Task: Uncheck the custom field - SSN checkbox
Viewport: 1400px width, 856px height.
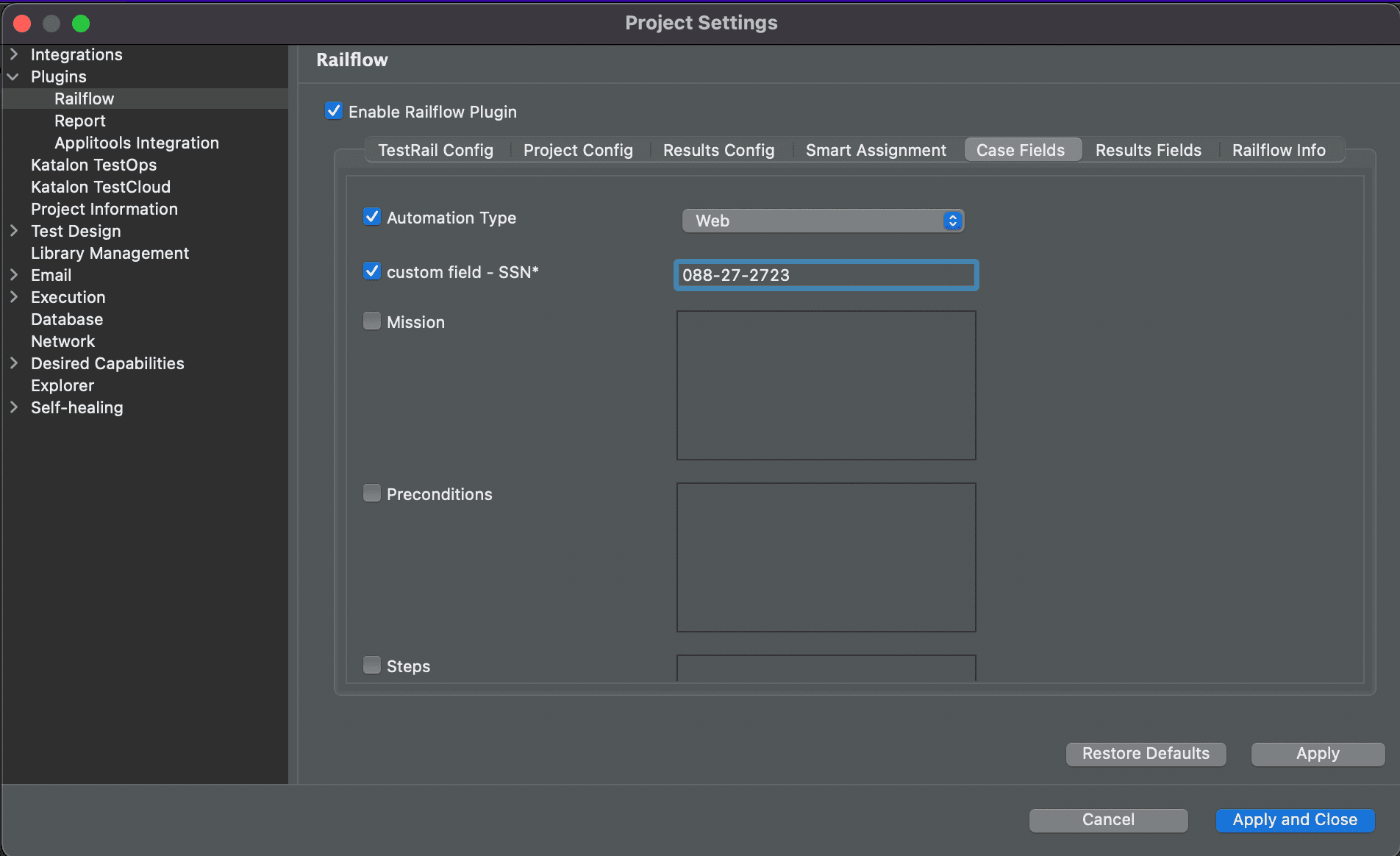Action: tap(372, 271)
